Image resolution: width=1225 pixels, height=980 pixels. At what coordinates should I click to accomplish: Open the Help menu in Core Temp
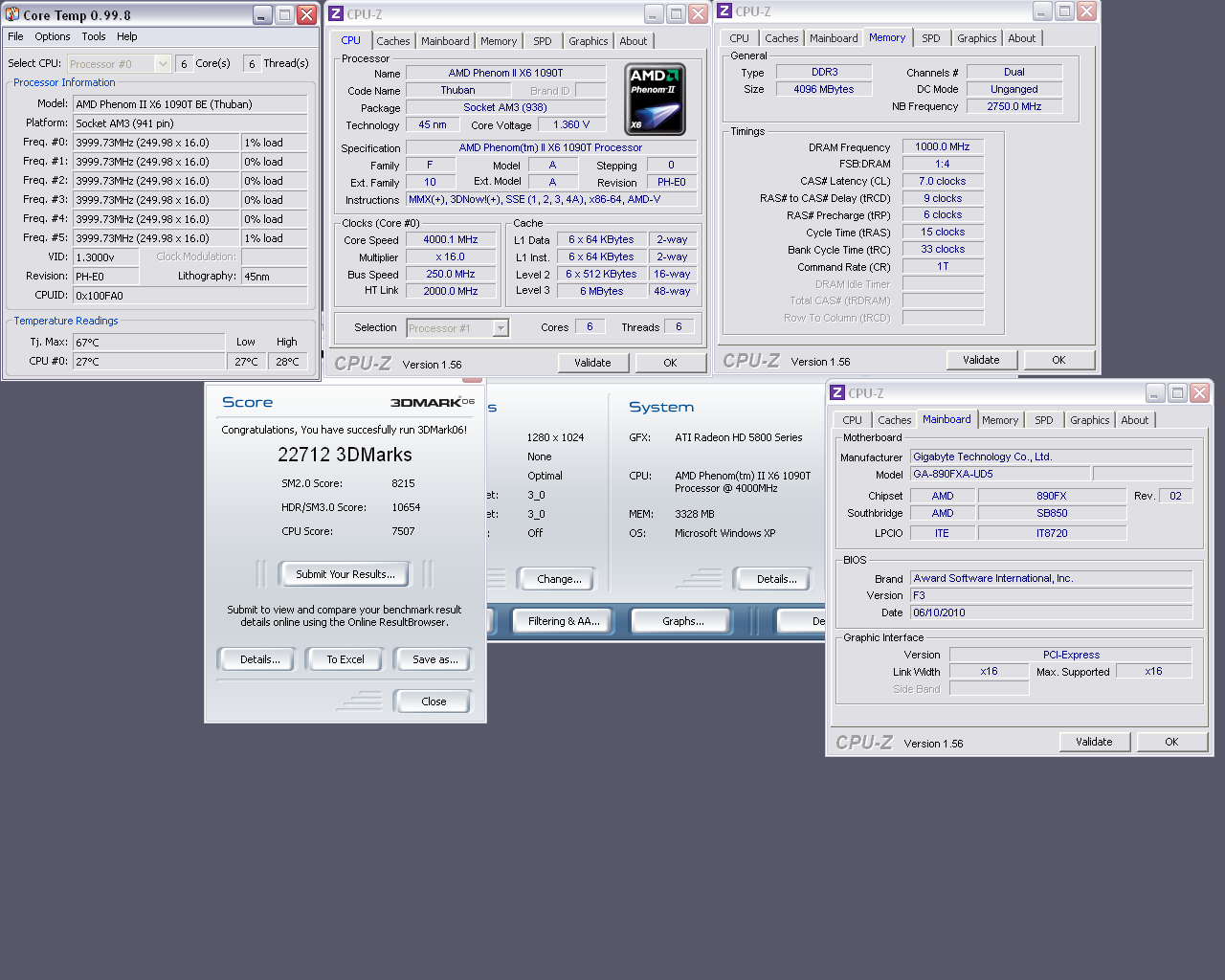pyautogui.click(x=127, y=36)
